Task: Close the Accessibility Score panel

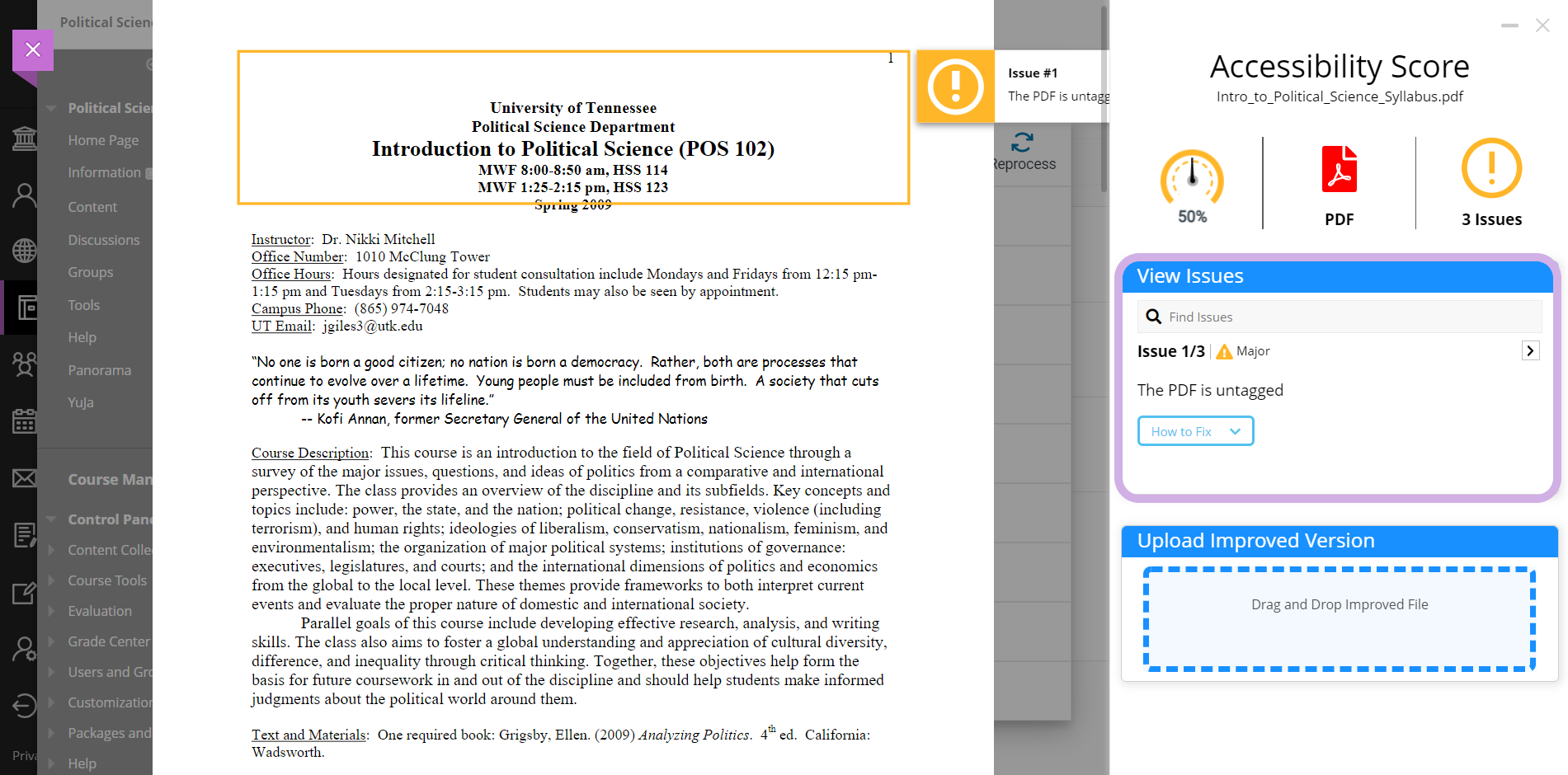Action: (1542, 26)
